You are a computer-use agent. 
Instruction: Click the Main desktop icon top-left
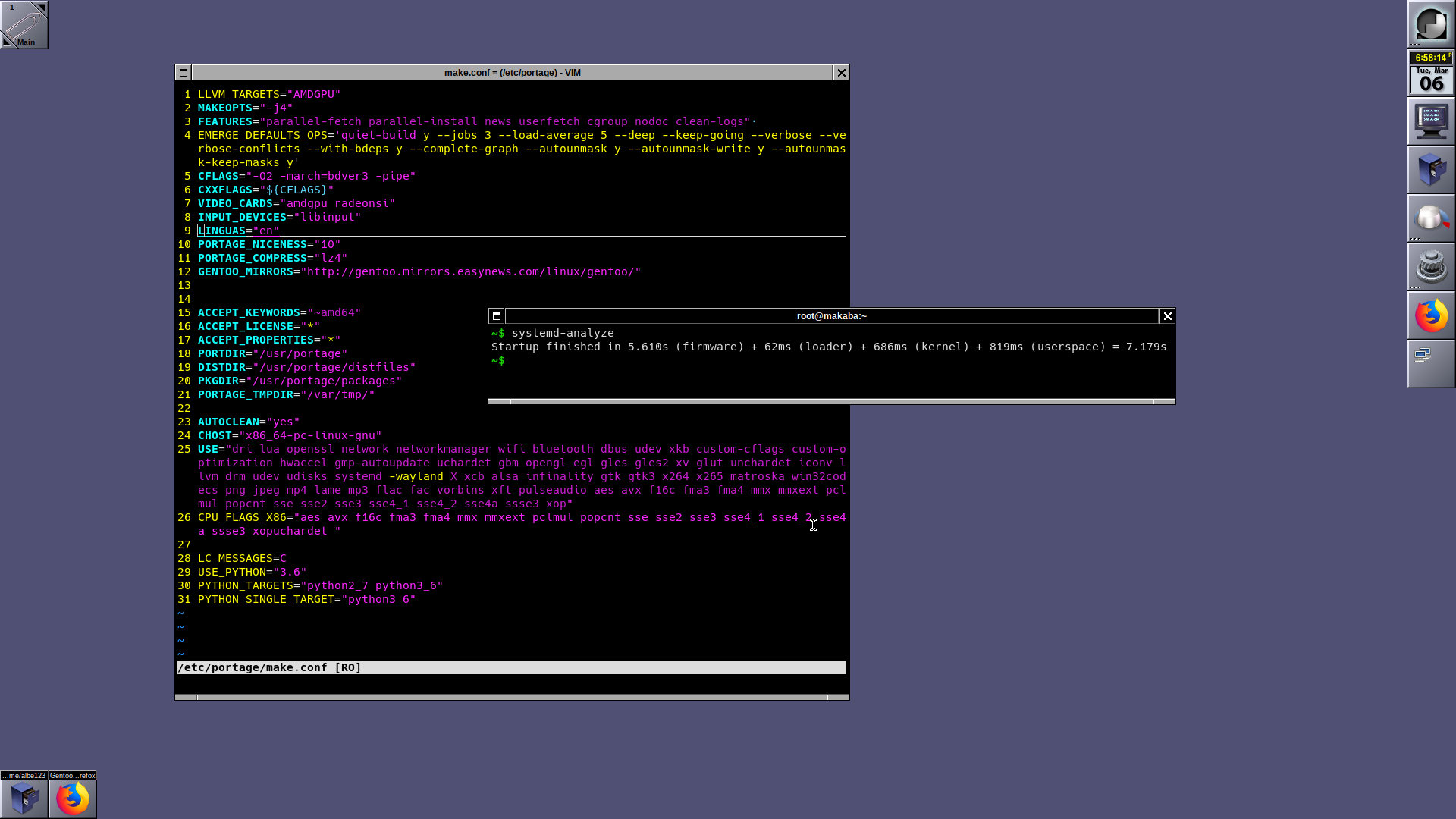pos(25,25)
